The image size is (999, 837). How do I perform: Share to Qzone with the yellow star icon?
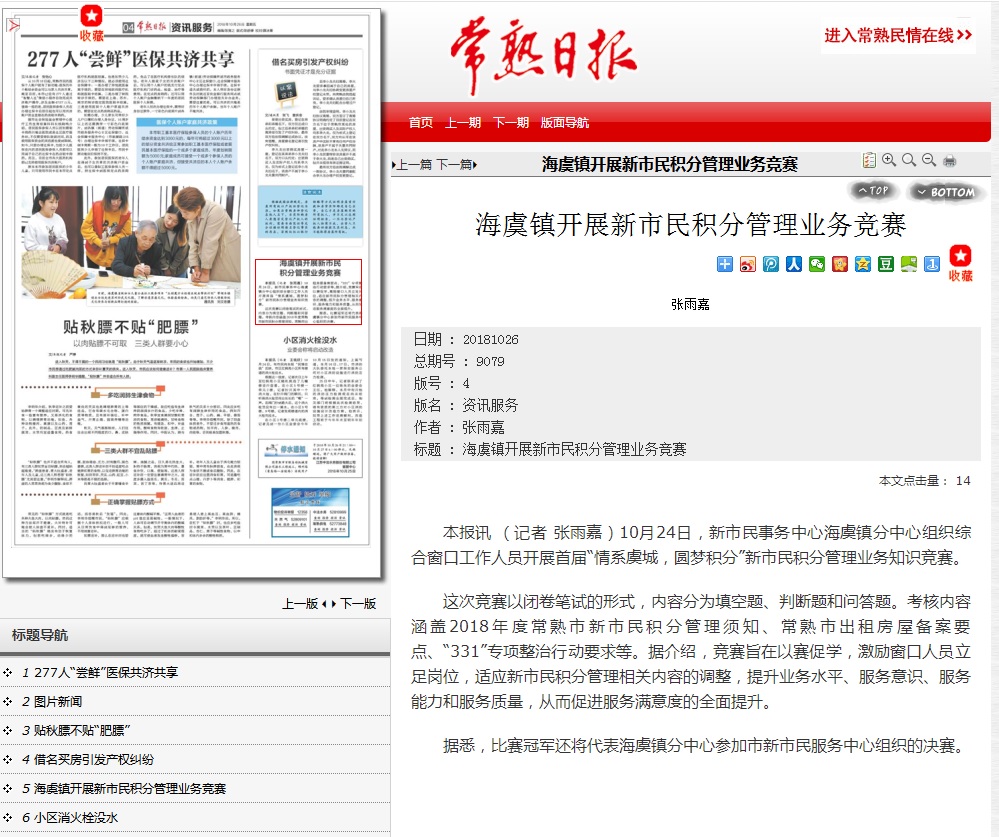pos(863,264)
